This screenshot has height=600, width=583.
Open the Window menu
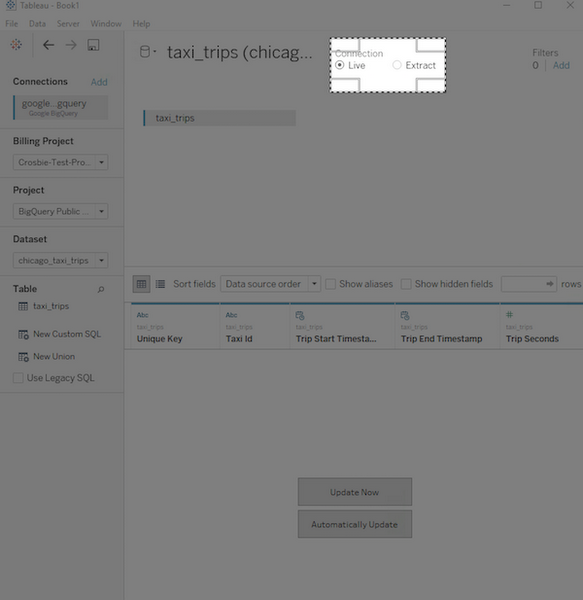(x=106, y=24)
